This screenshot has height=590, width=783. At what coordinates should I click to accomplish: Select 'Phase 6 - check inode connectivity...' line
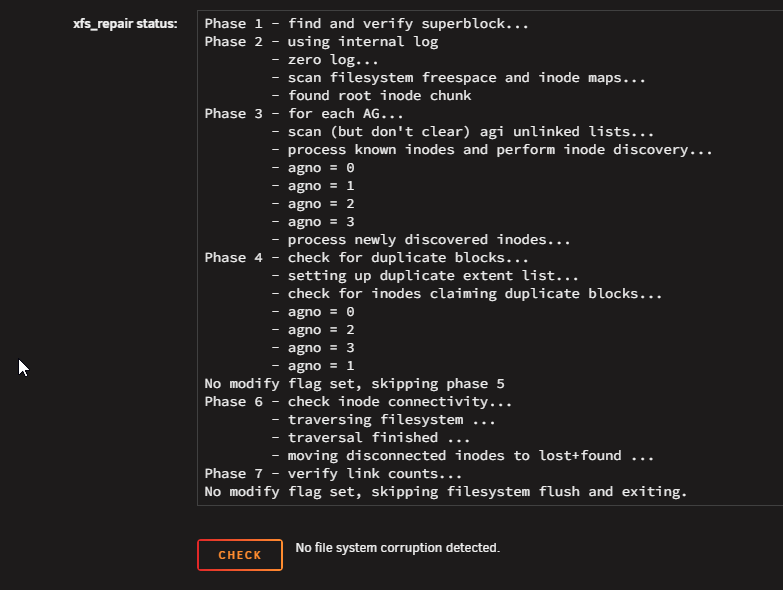pos(358,401)
